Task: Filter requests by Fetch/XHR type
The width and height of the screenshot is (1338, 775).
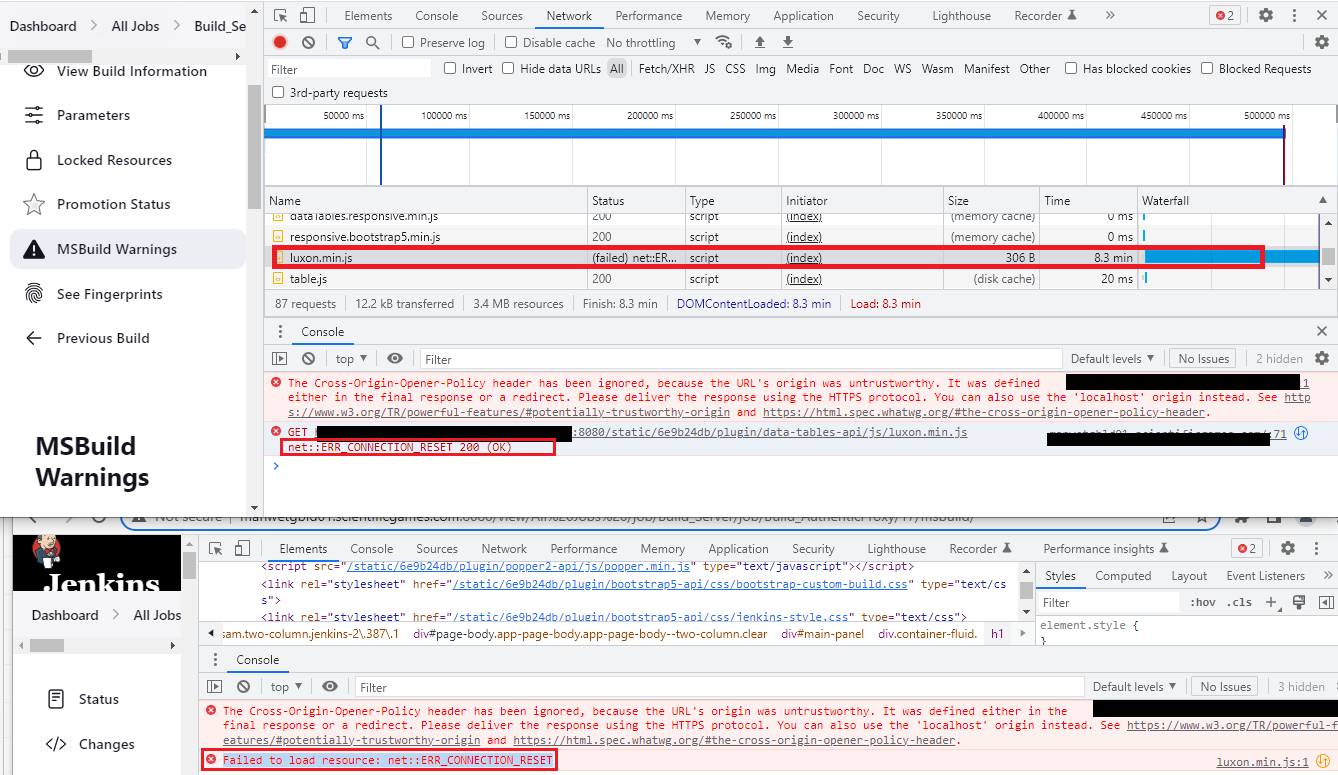Action: coord(666,69)
